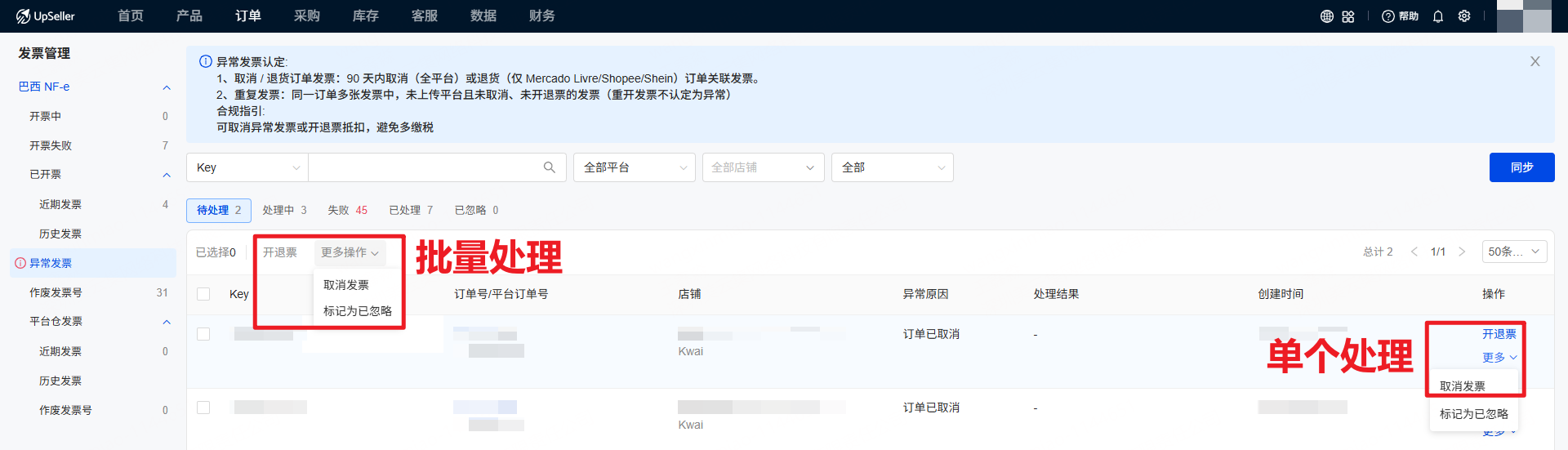Select 取消发票 from batch 更多操作 menu

pos(346,285)
